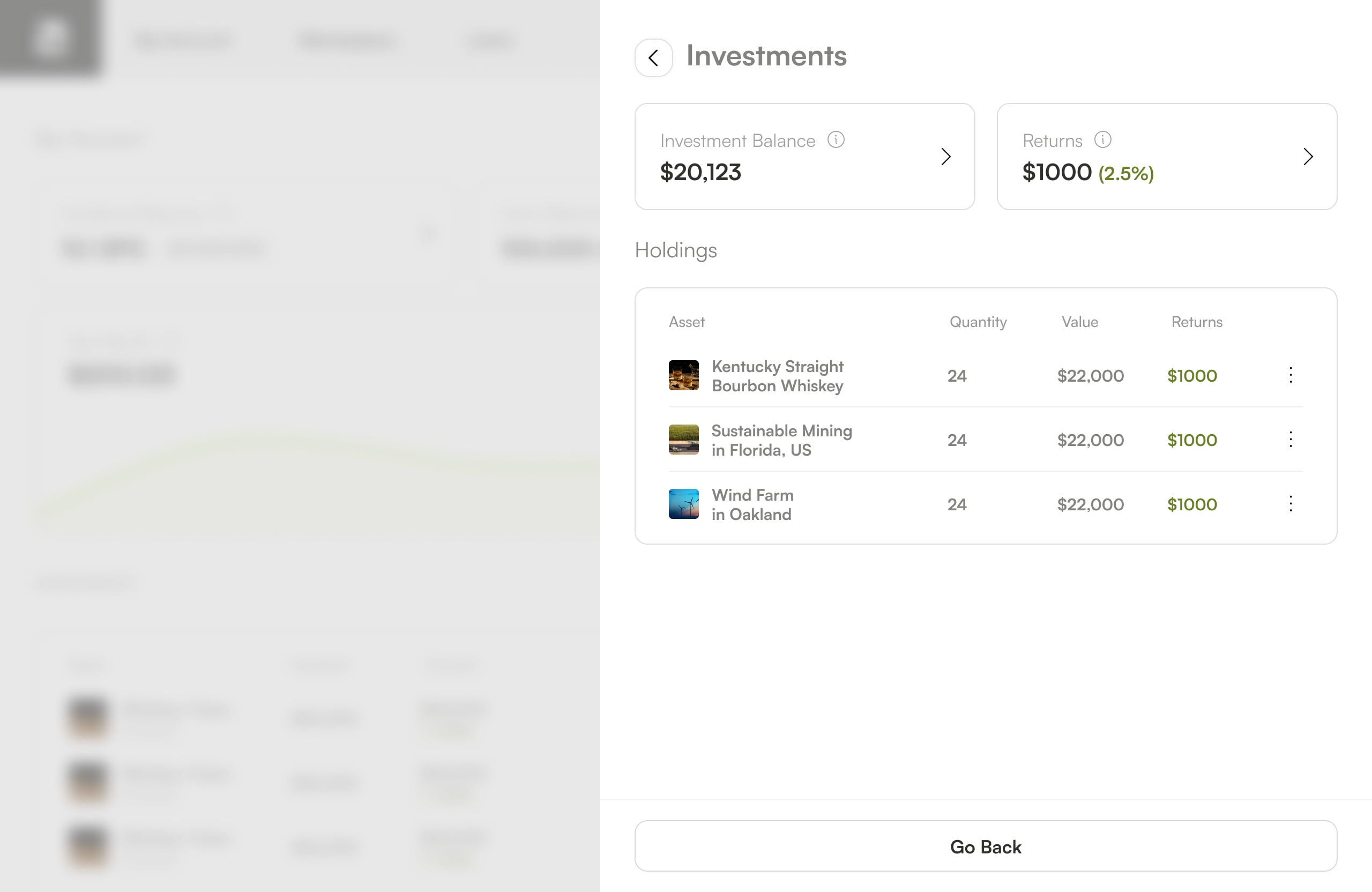Click Kentucky Bourbon Whiskey thumbnail image

(x=683, y=375)
